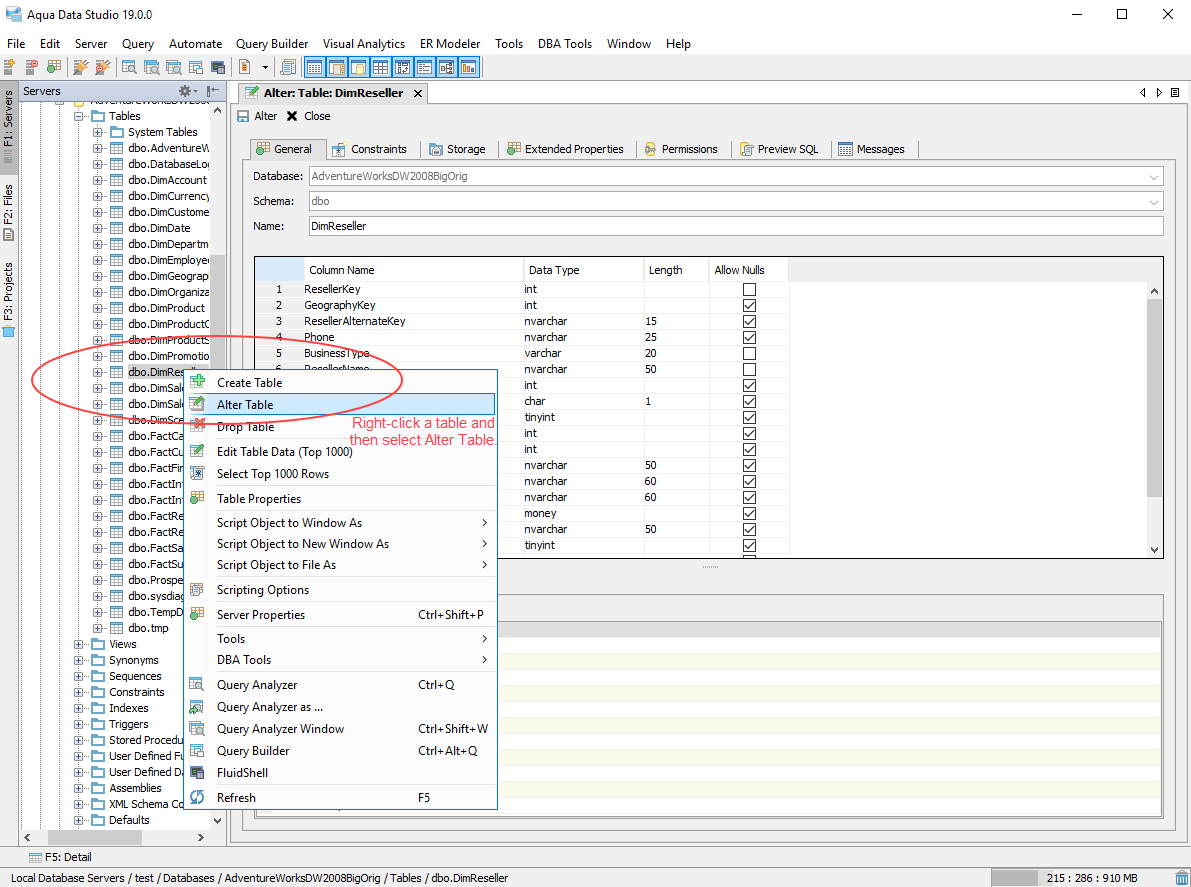Uncheck Allow Nulls for ResellerAlternateKey

coord(749,321)
